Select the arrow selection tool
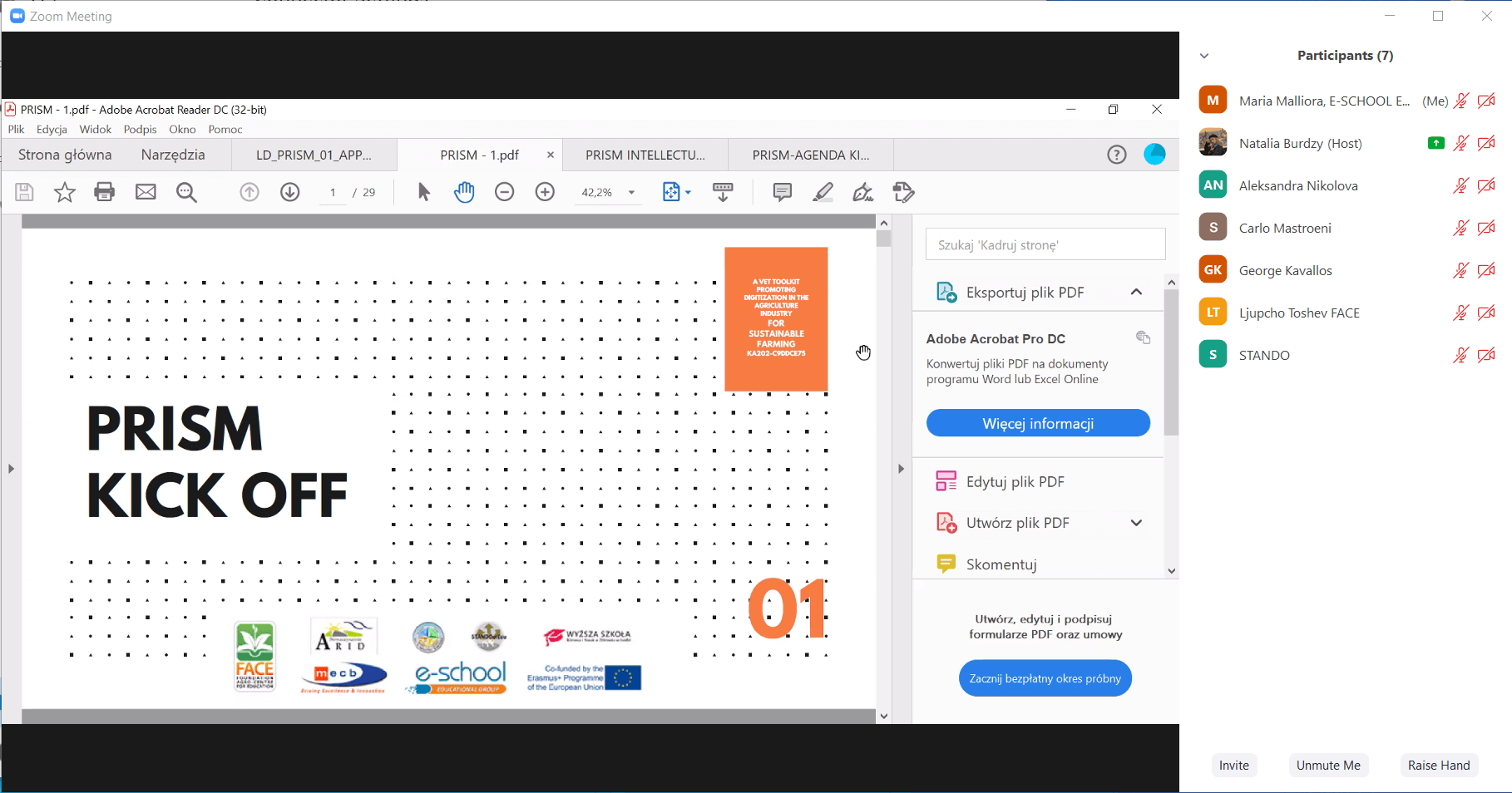 [x=423, y=192]
